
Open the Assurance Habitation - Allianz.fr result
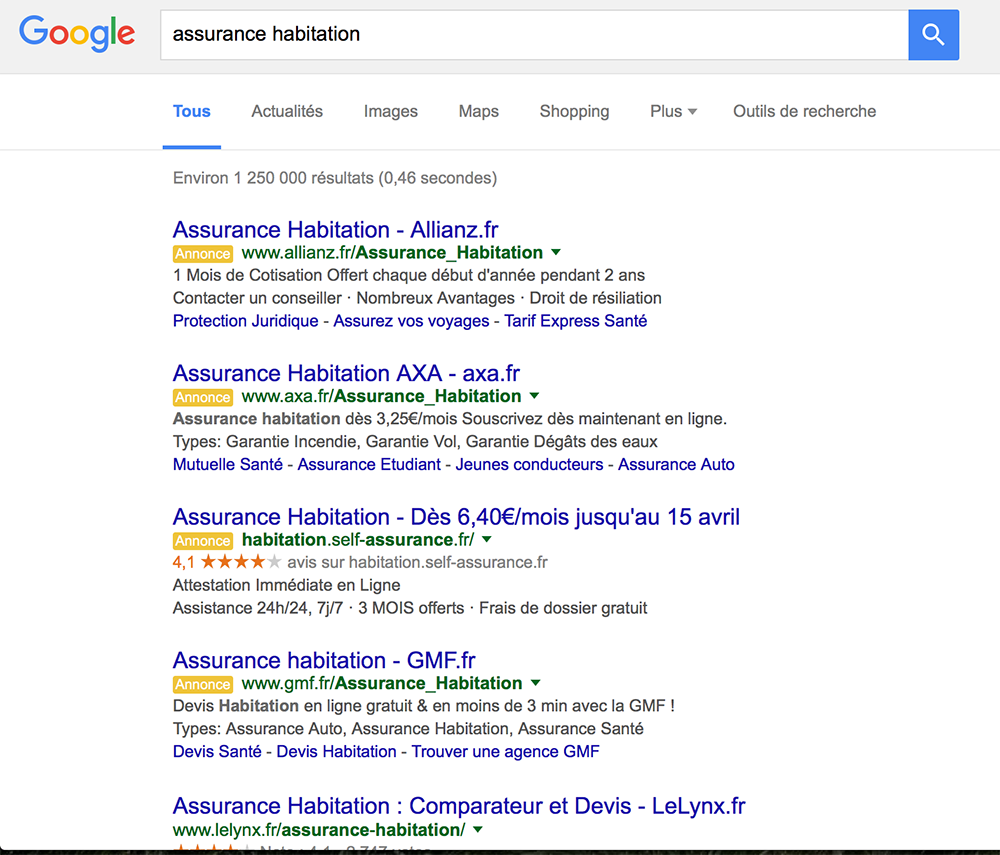[x=335, y=230]
